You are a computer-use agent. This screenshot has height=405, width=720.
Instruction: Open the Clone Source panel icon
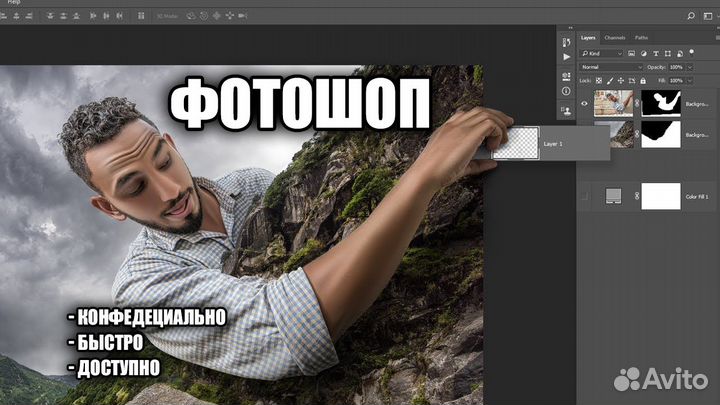[566, 111]
